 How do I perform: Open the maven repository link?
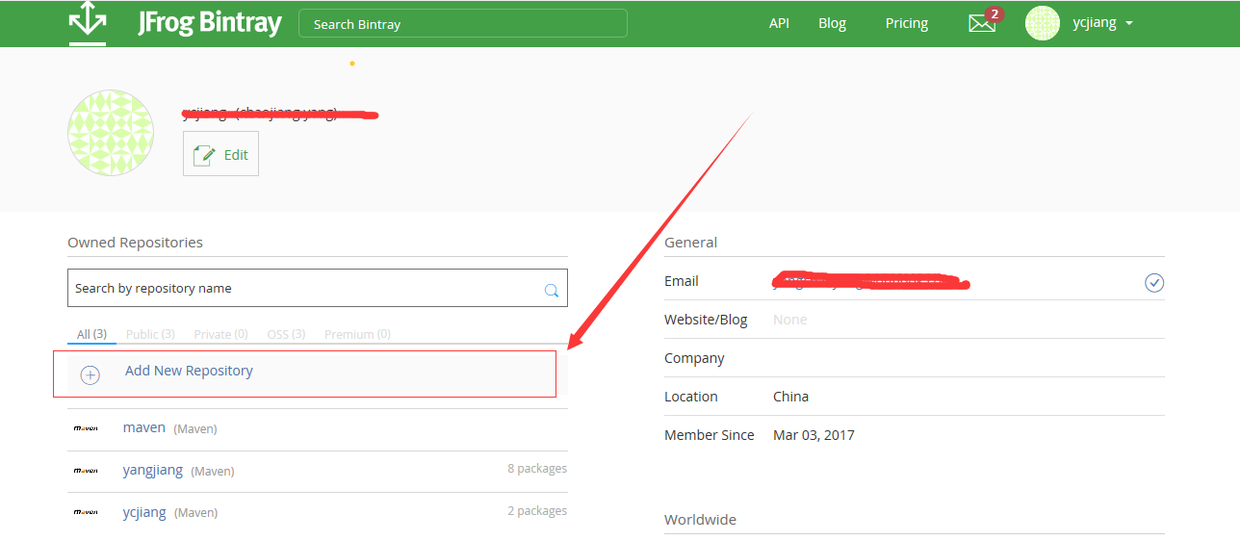coord(144,427)
